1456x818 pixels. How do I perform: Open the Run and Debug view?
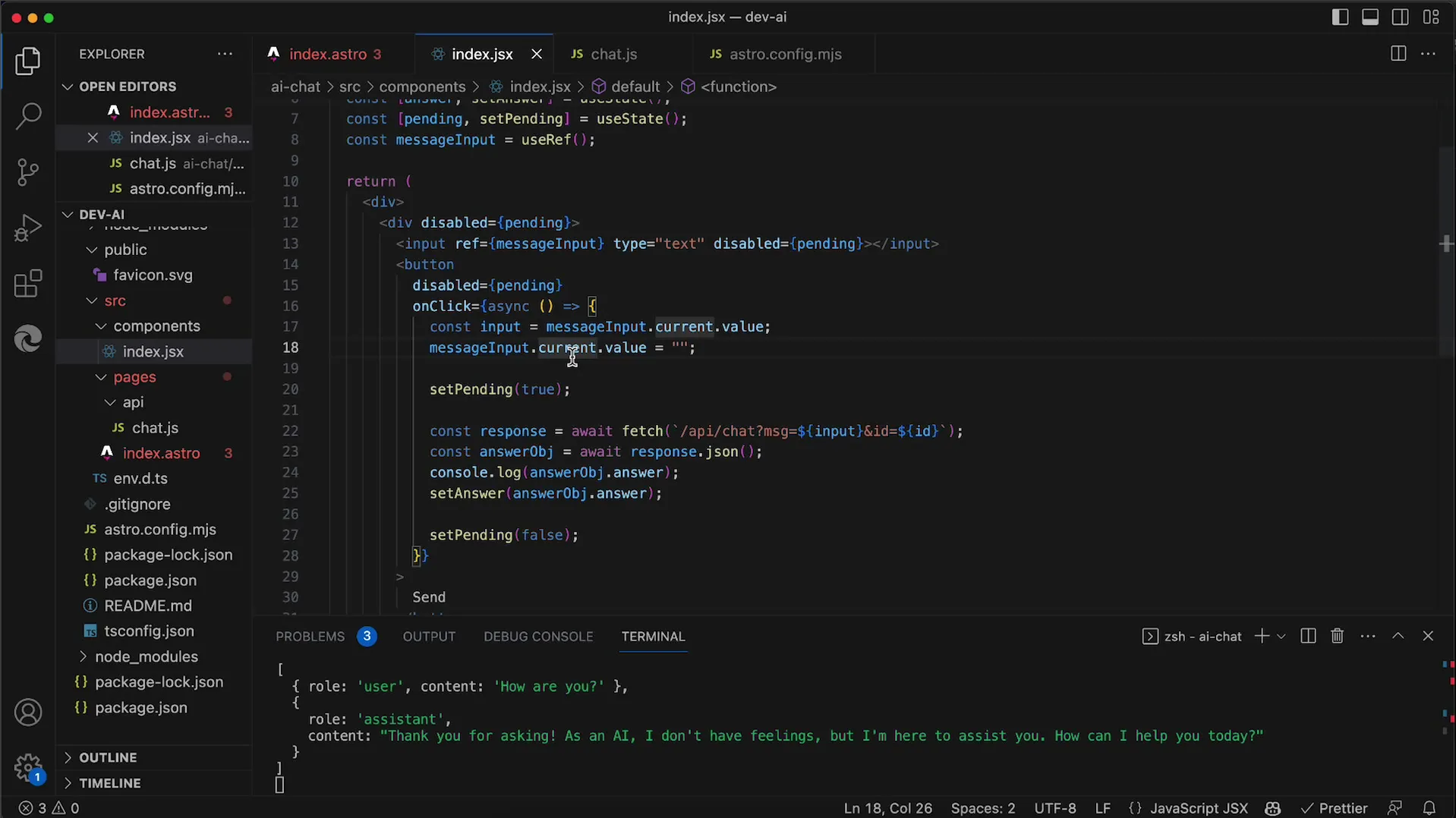28,228
